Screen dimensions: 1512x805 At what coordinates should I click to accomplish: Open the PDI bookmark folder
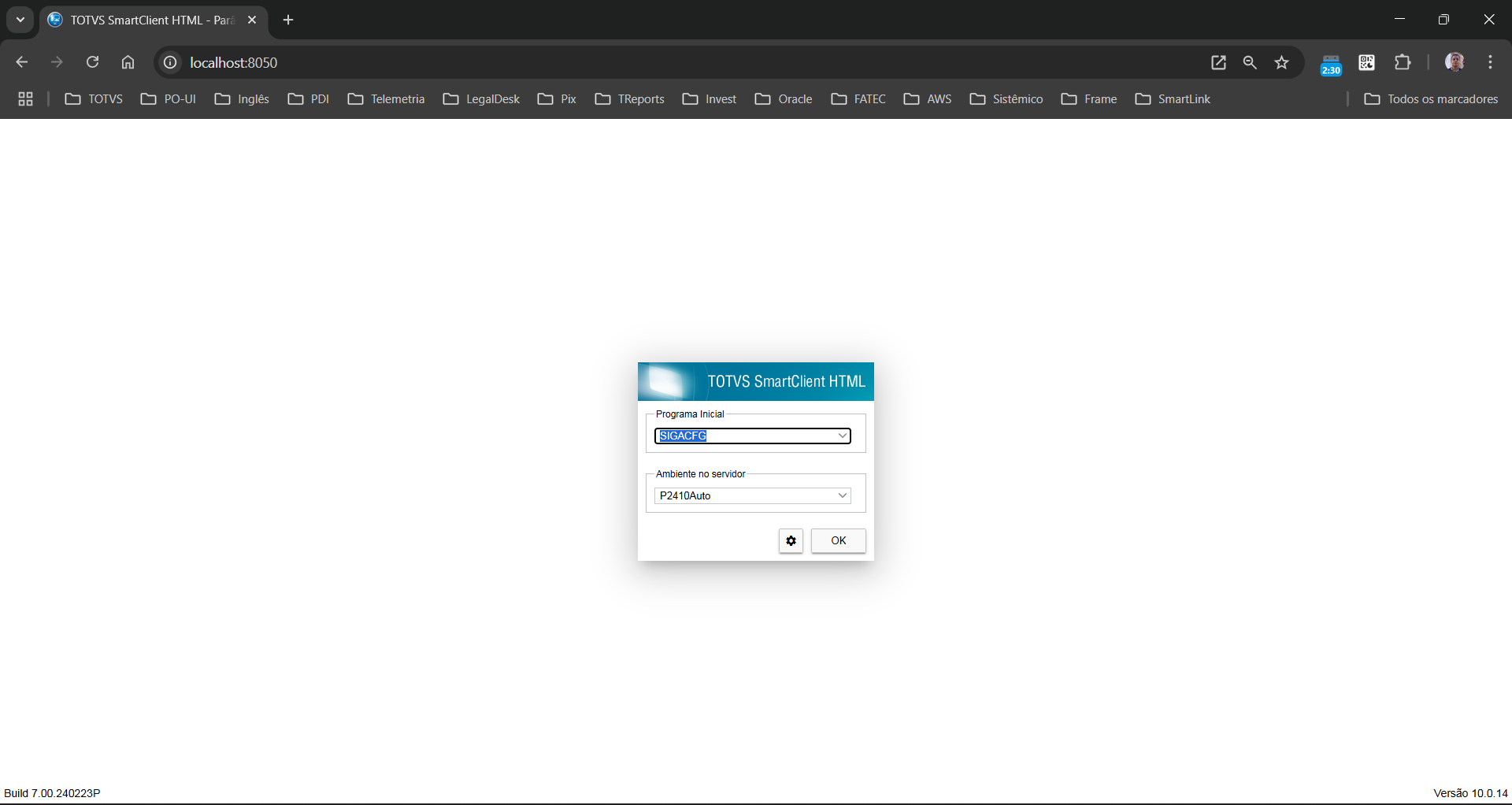[309, 98]
